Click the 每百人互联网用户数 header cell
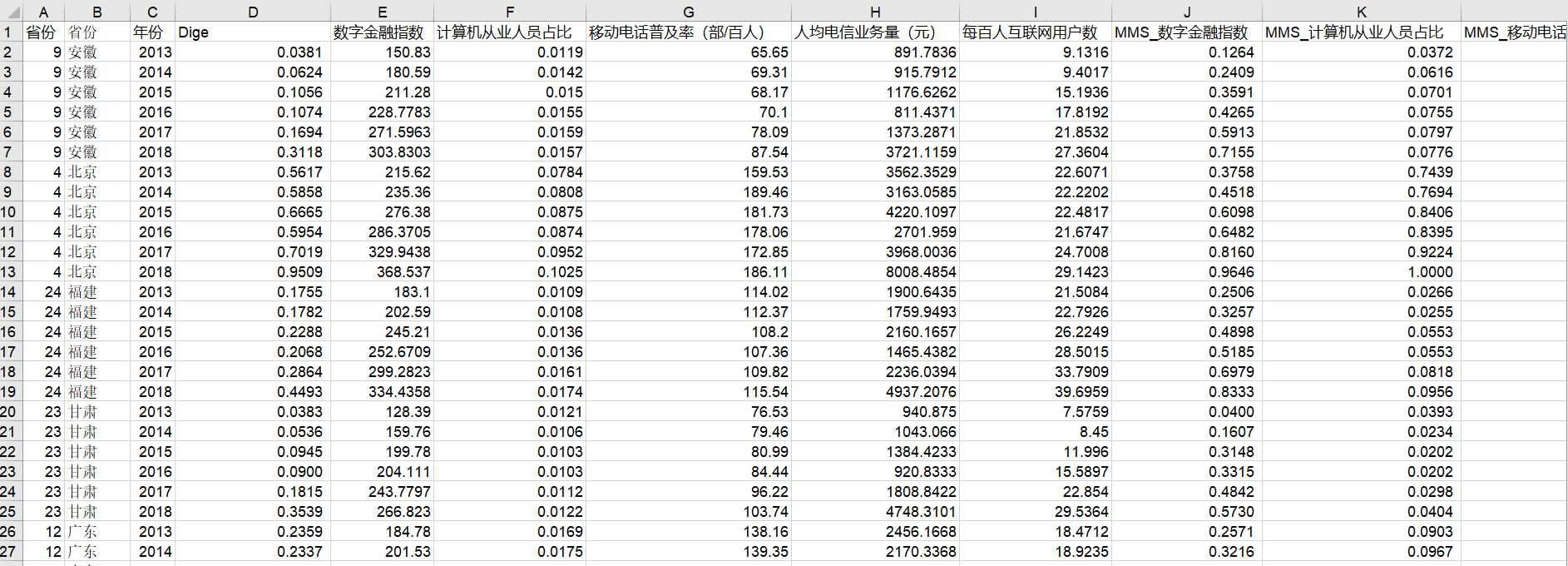Screen dimensions: 1568x566 tap(1036, 32)
